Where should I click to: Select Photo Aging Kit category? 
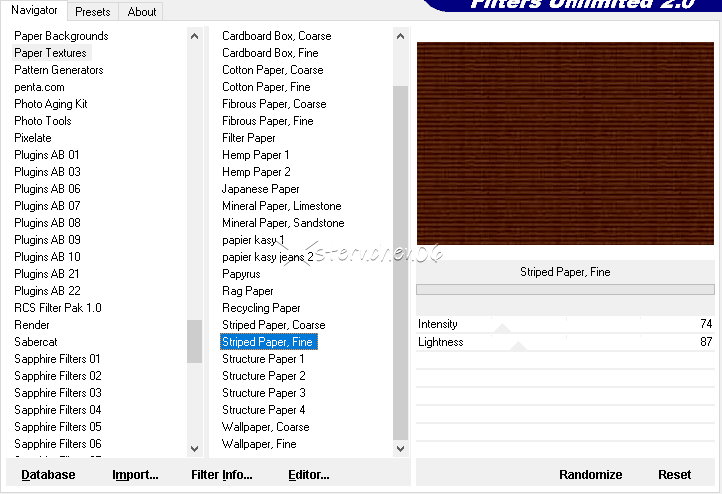click(x=51, y=104)
